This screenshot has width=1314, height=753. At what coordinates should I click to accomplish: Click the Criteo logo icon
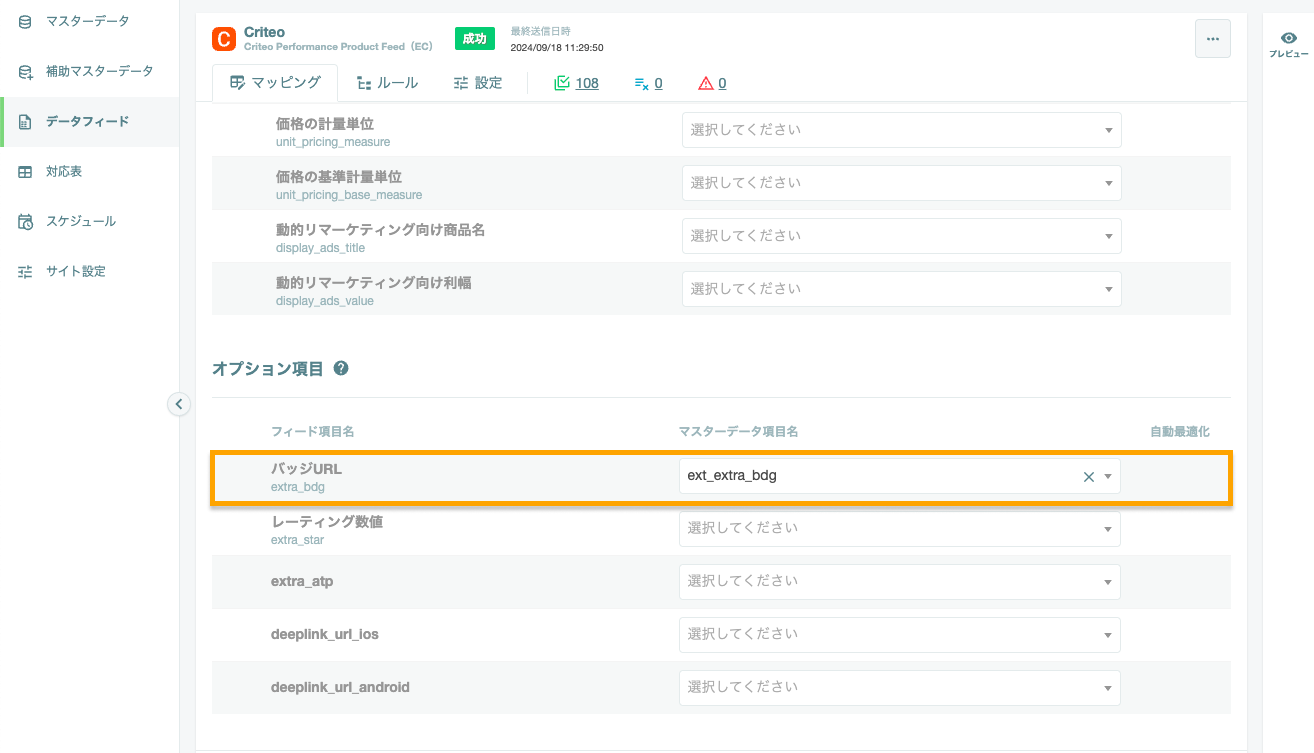(x=223, y=39)
